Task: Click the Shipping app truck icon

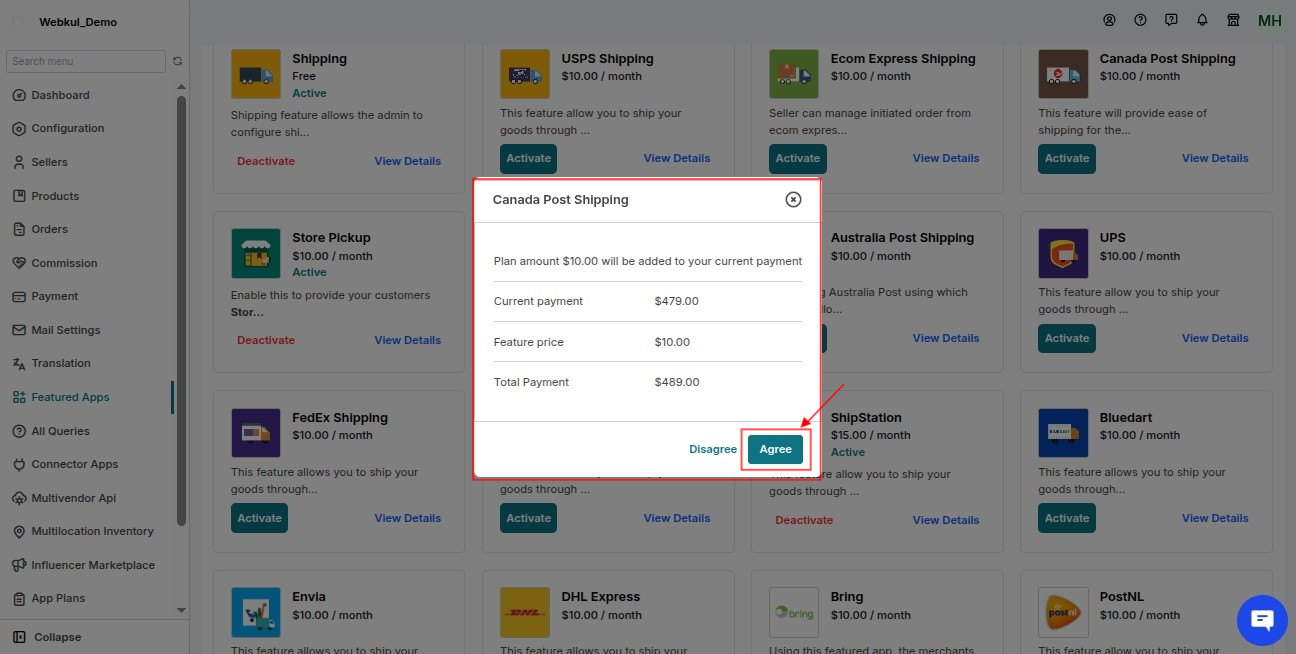Action: click(x=256, y=74)
